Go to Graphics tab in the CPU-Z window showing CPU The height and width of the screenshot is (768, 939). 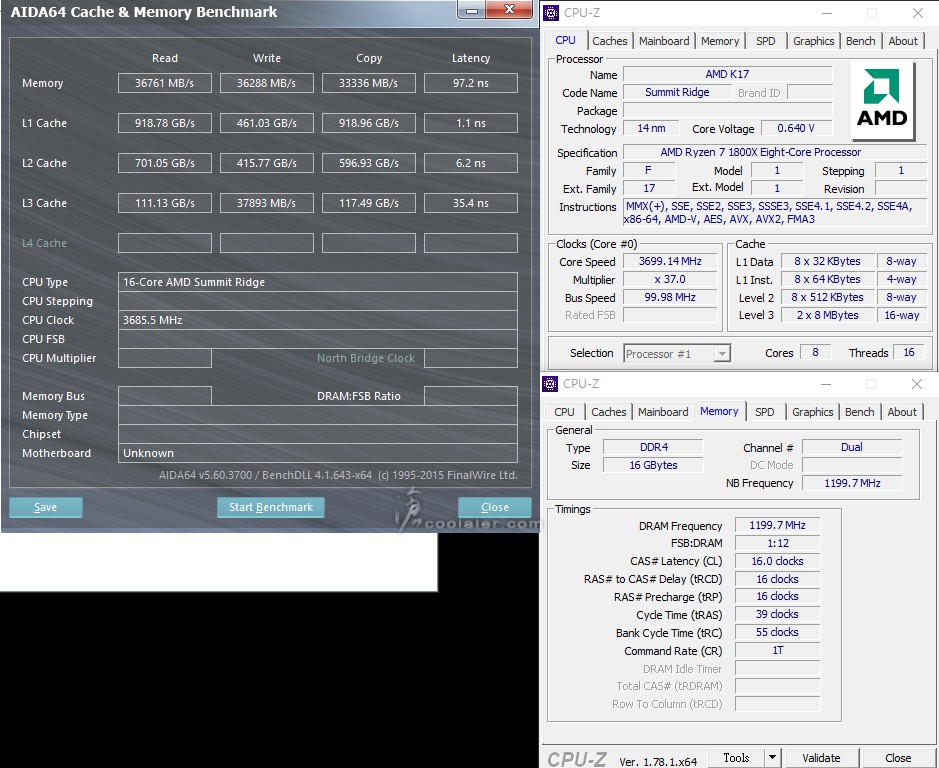pyautogui.click(x=813, y=41)
